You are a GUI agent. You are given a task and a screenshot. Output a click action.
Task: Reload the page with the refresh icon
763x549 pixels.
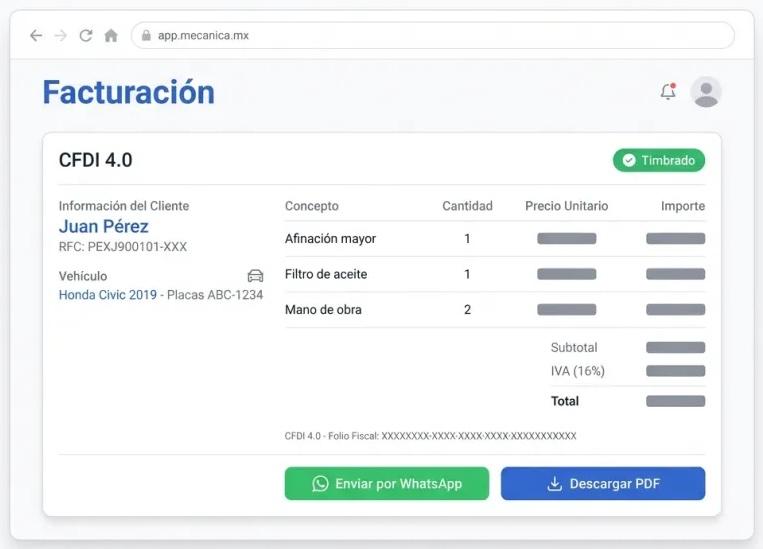(x=86, y=36)
